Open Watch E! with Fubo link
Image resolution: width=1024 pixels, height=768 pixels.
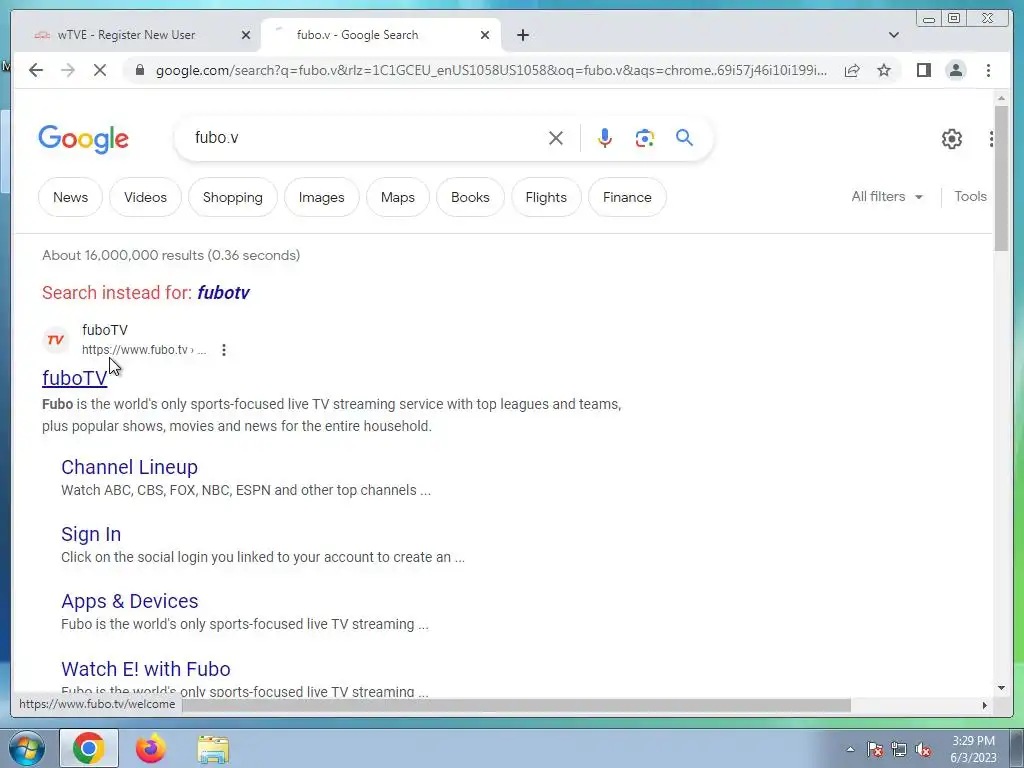coord(146,669)
